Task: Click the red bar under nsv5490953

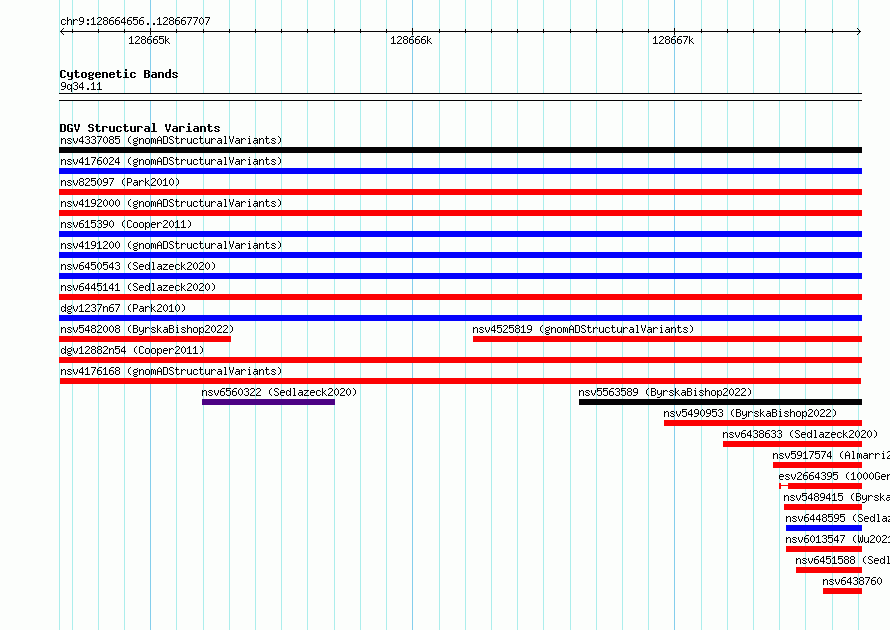Action: (x=763, y=423)
